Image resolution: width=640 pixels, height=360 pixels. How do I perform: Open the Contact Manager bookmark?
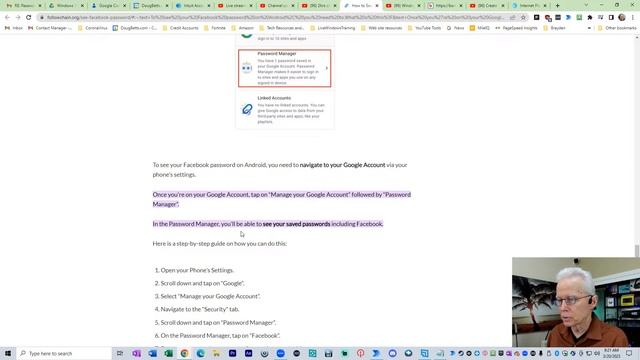(x=50, y=28)
